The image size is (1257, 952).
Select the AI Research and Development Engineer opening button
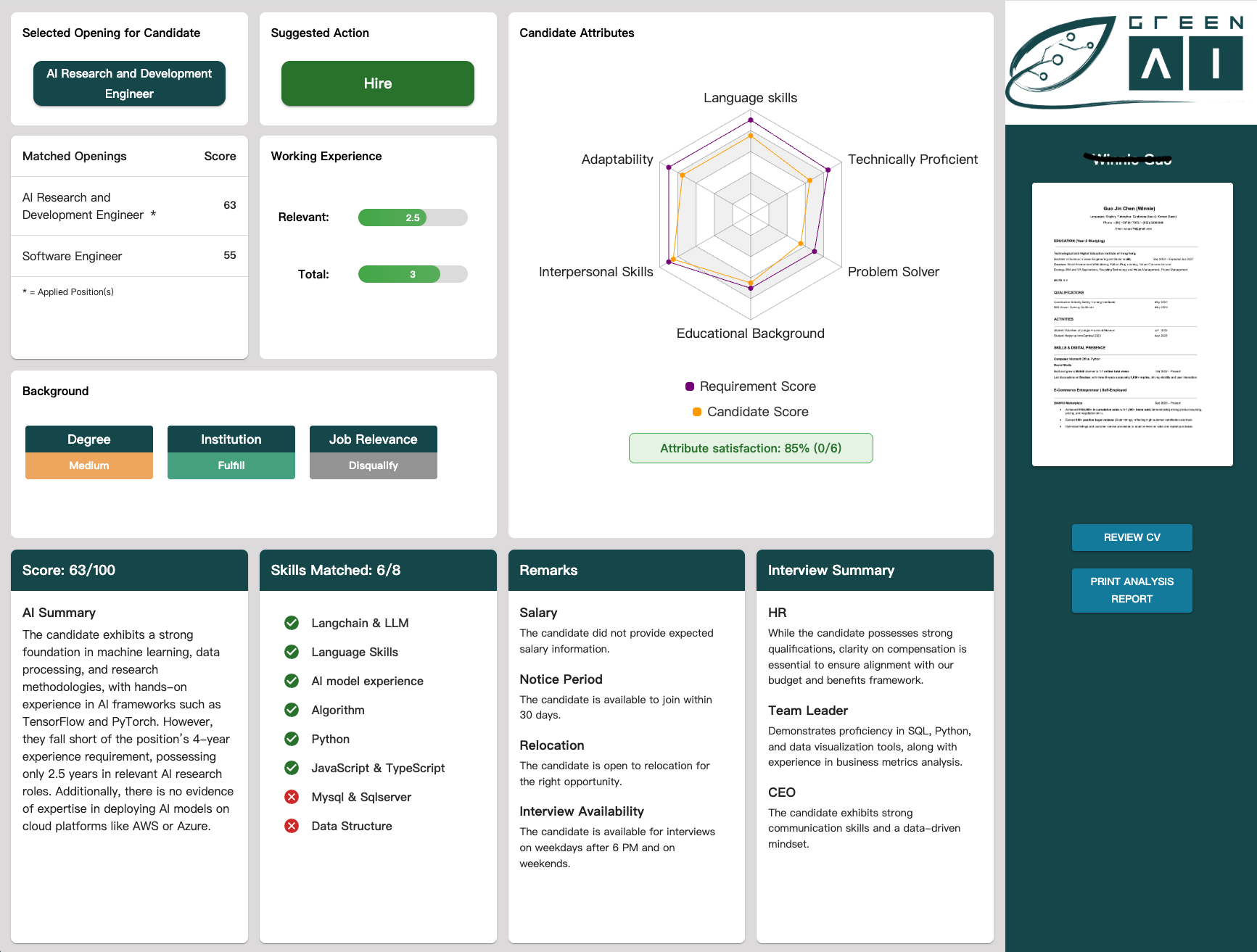[129, 83]
